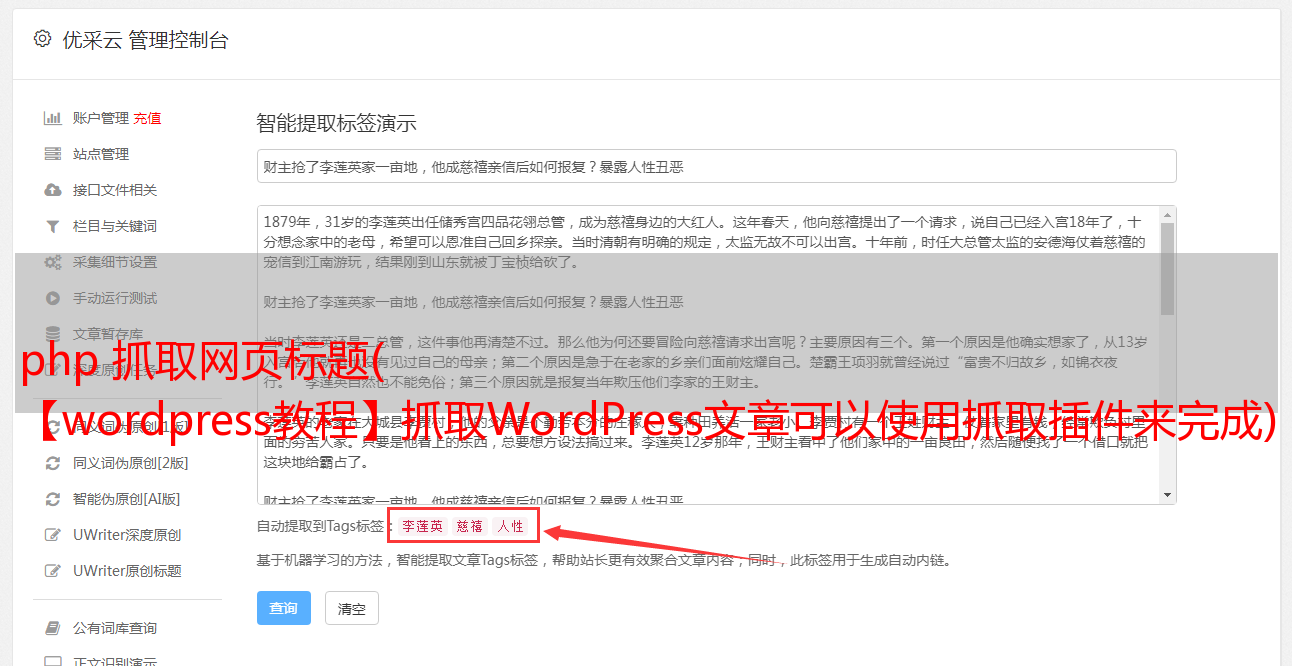Click the cloud upload icon for 接口文件相关
Image resolution: width=1292 pixels, height=666 pixels.
pyautogui.click(x=53, y=190)
